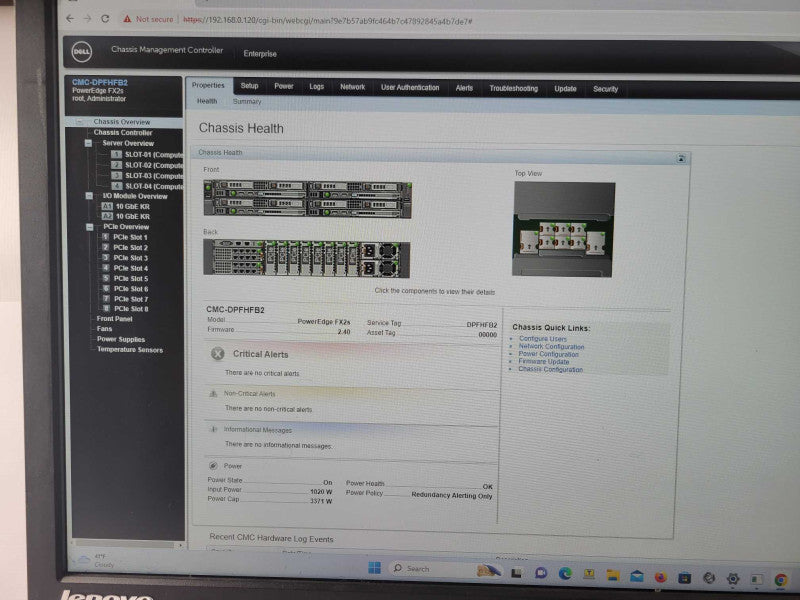Collapse I/O Module Overview tree node
Viewport: 800px width, 600px height.
89,196
